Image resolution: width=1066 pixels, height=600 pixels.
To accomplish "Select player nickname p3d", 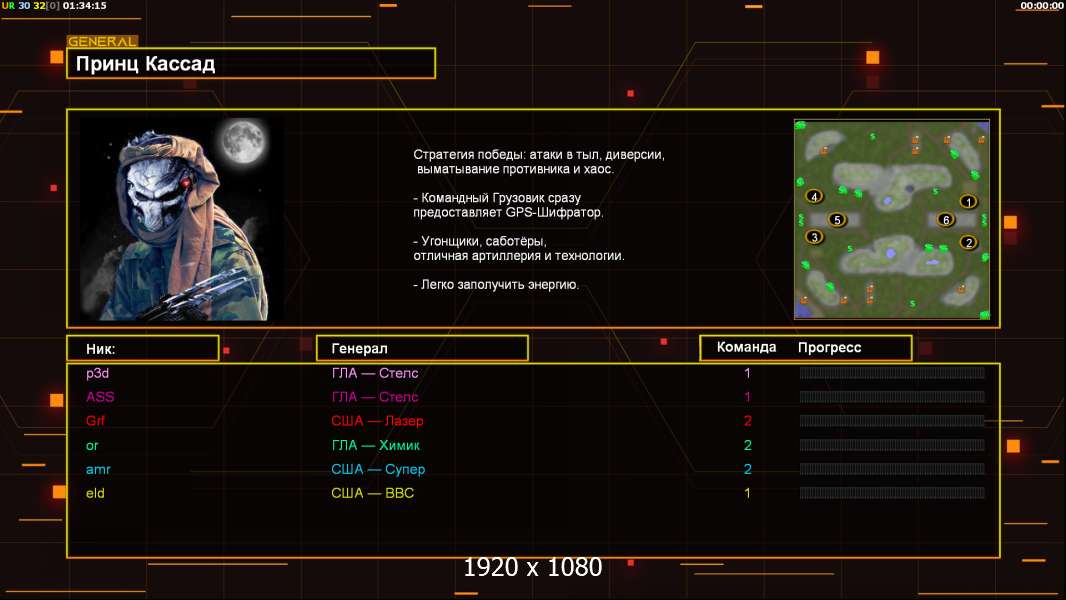I will [97, 373].
